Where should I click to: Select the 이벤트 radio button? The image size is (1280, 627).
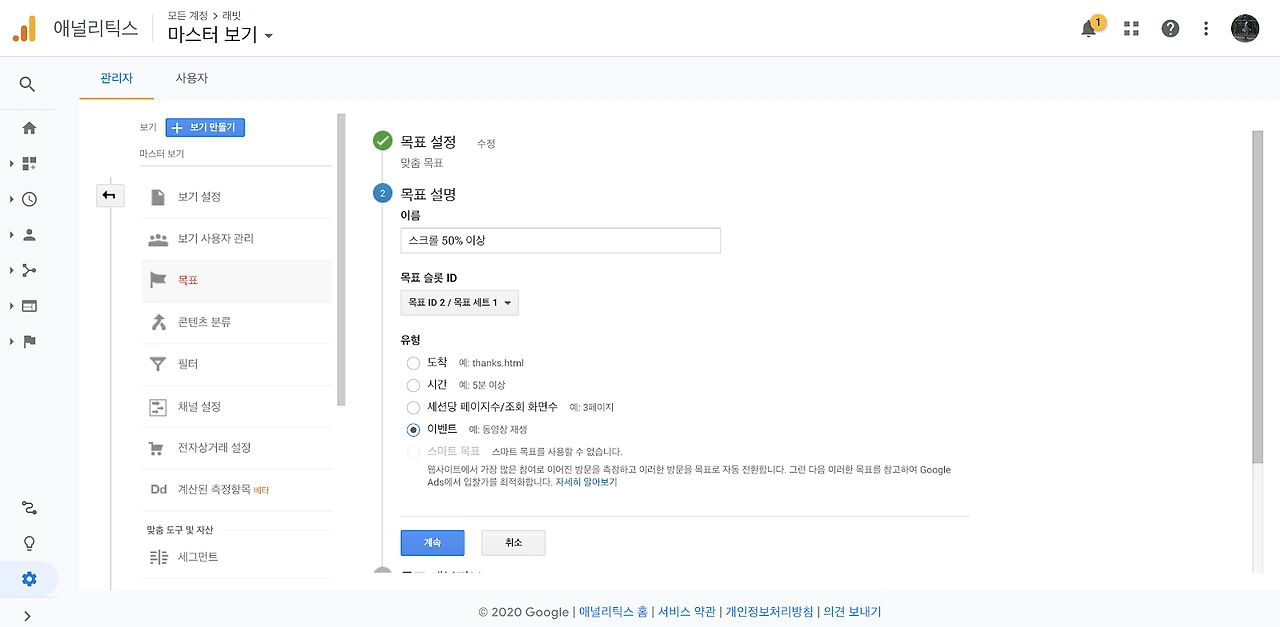(413, 430)
